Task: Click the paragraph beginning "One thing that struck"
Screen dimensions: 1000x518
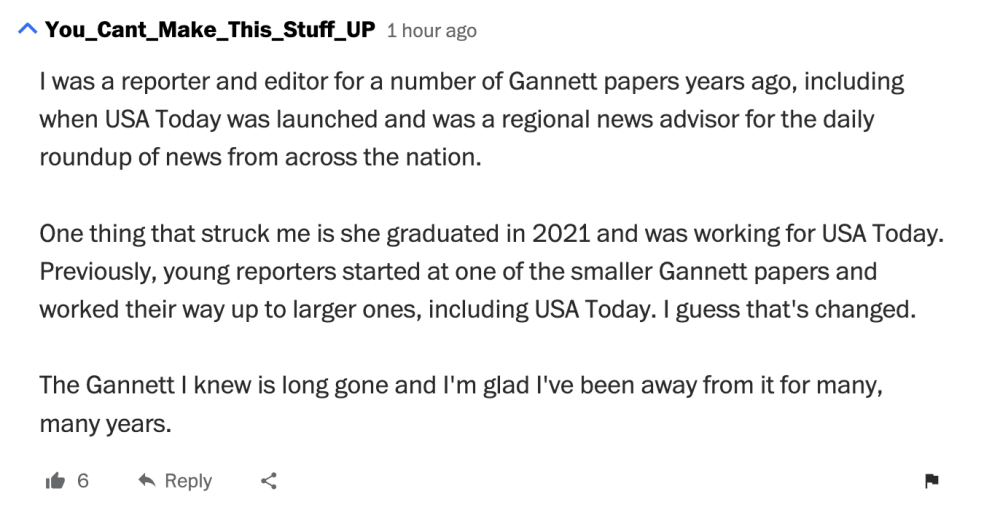Action: [491, 272]
